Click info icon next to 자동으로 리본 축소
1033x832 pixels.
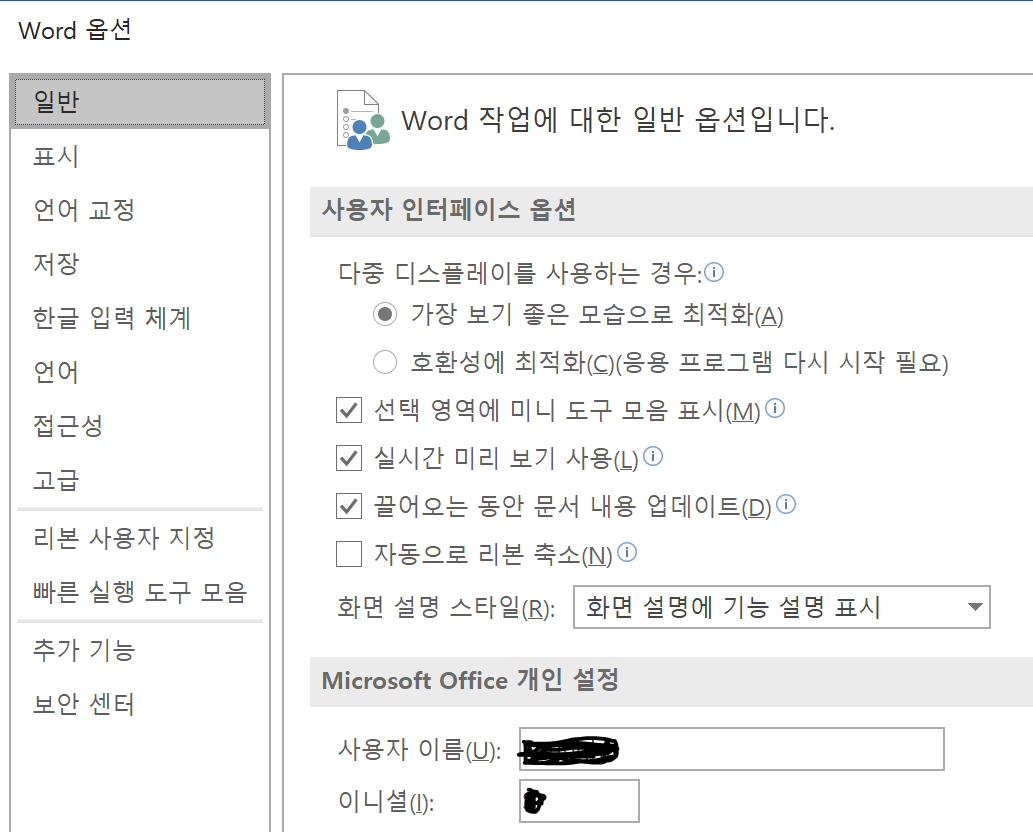627,552
